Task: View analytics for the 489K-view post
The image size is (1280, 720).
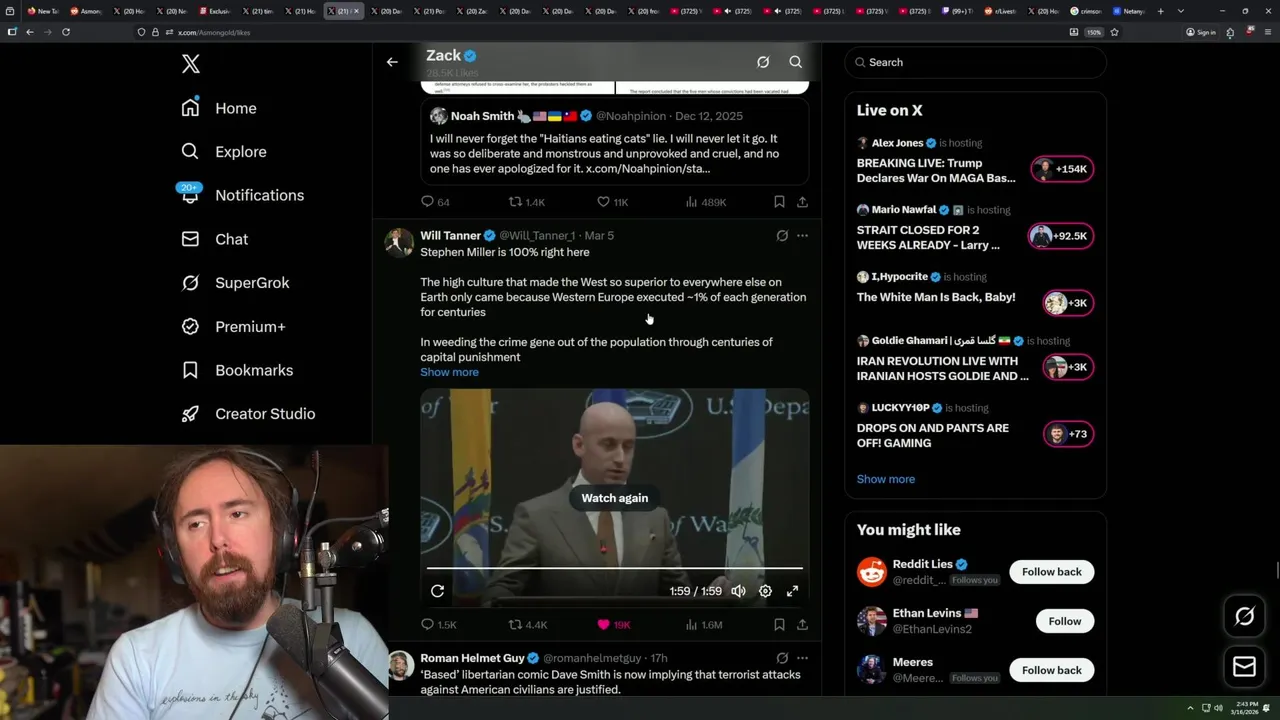Action: tap(706, 202)
